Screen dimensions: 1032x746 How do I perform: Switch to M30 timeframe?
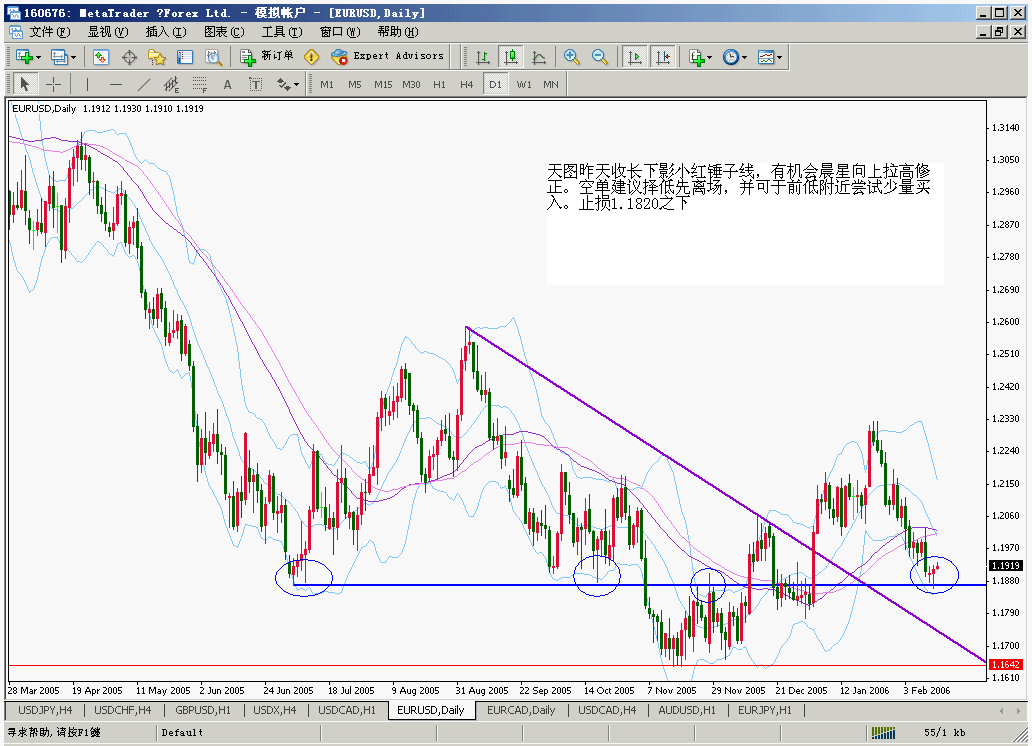pyautogui.click(x=411, y=84)
